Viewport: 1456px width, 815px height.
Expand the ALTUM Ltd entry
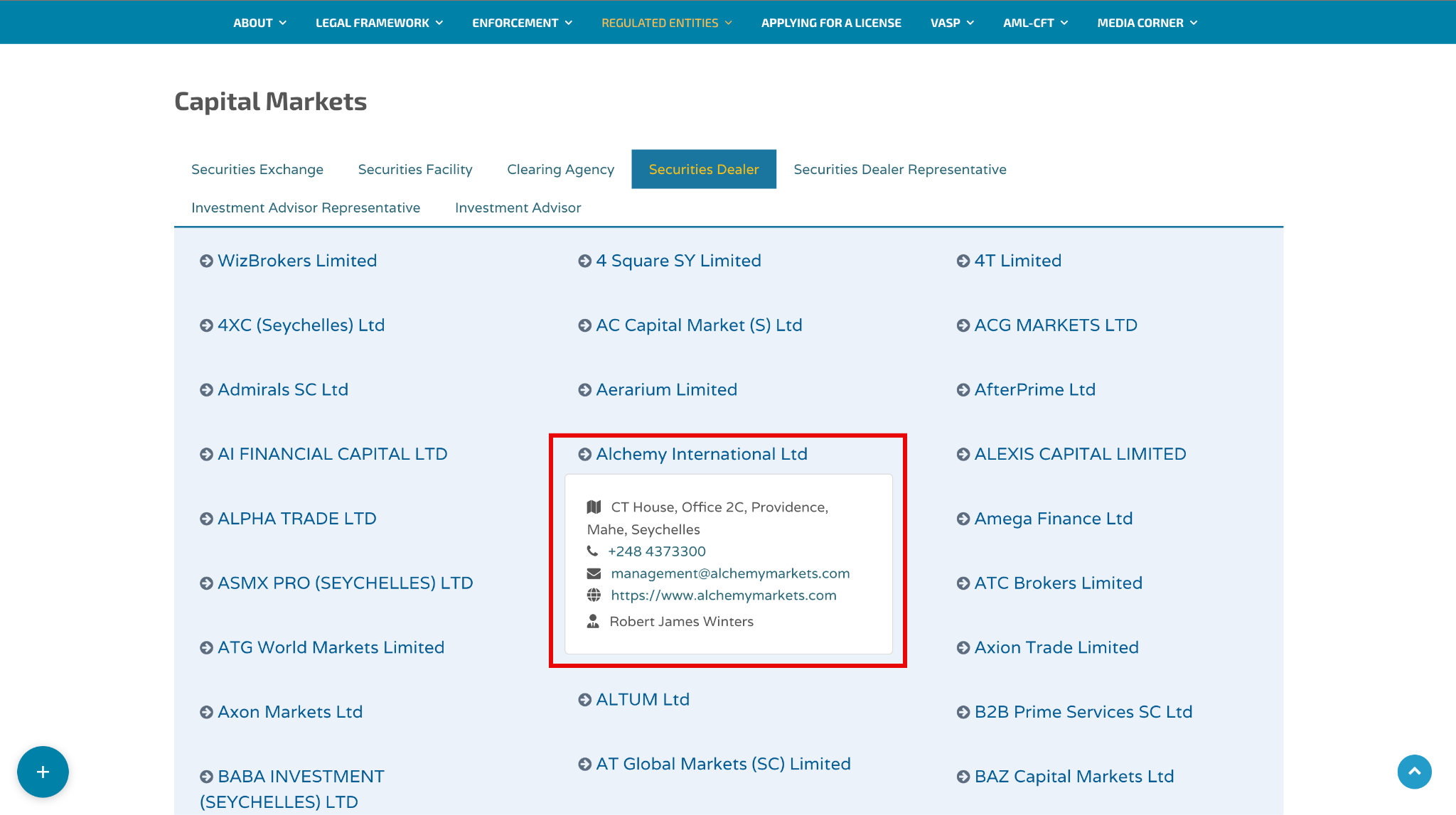point(643,700)
